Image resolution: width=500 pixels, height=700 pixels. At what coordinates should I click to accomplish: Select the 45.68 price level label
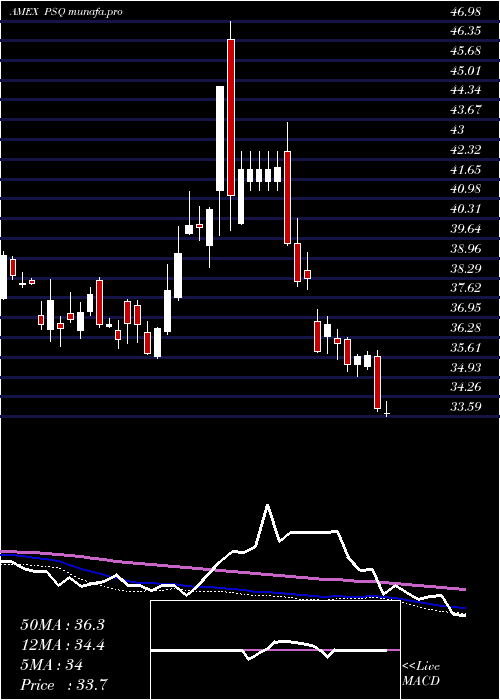pos(466,51)
